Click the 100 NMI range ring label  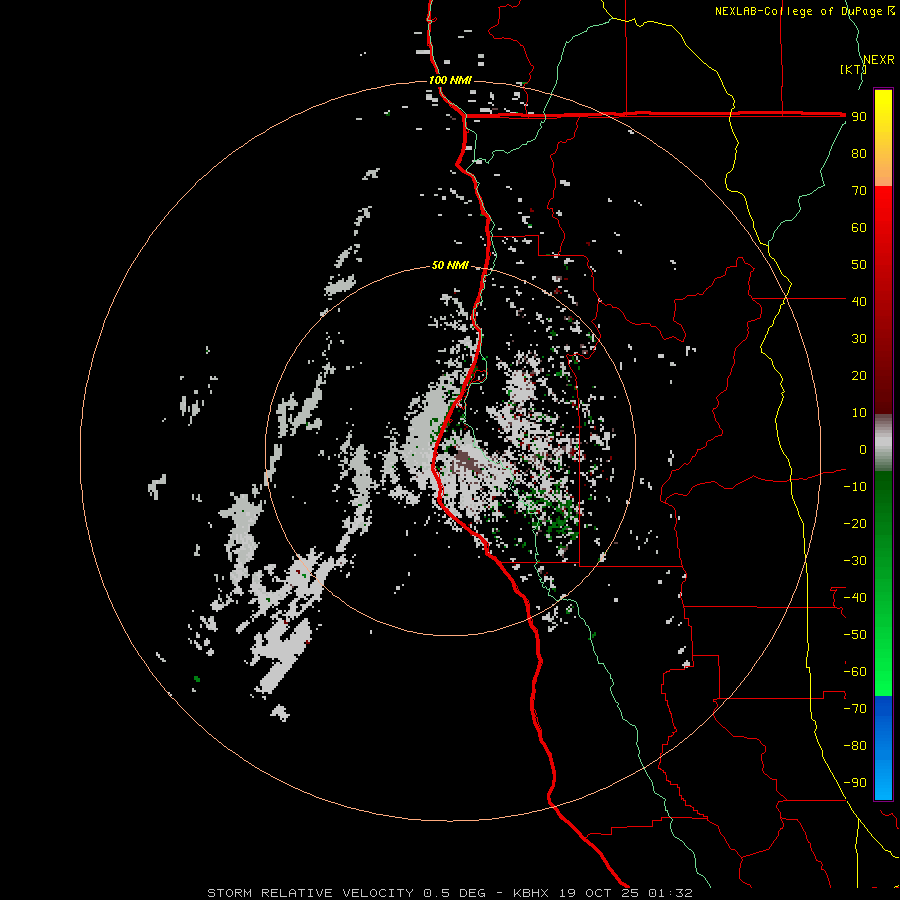[x=450, y=80]
